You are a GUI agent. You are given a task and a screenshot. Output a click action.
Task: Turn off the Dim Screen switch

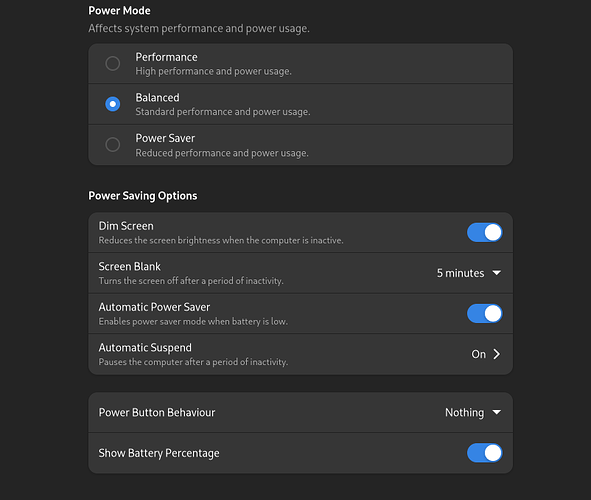[484, 232]
